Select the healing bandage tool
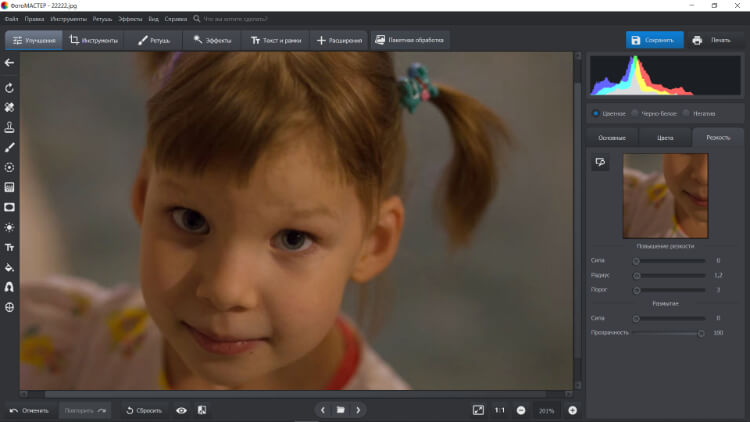Screen dimensions: 750x422 click(x=9, y=108)
